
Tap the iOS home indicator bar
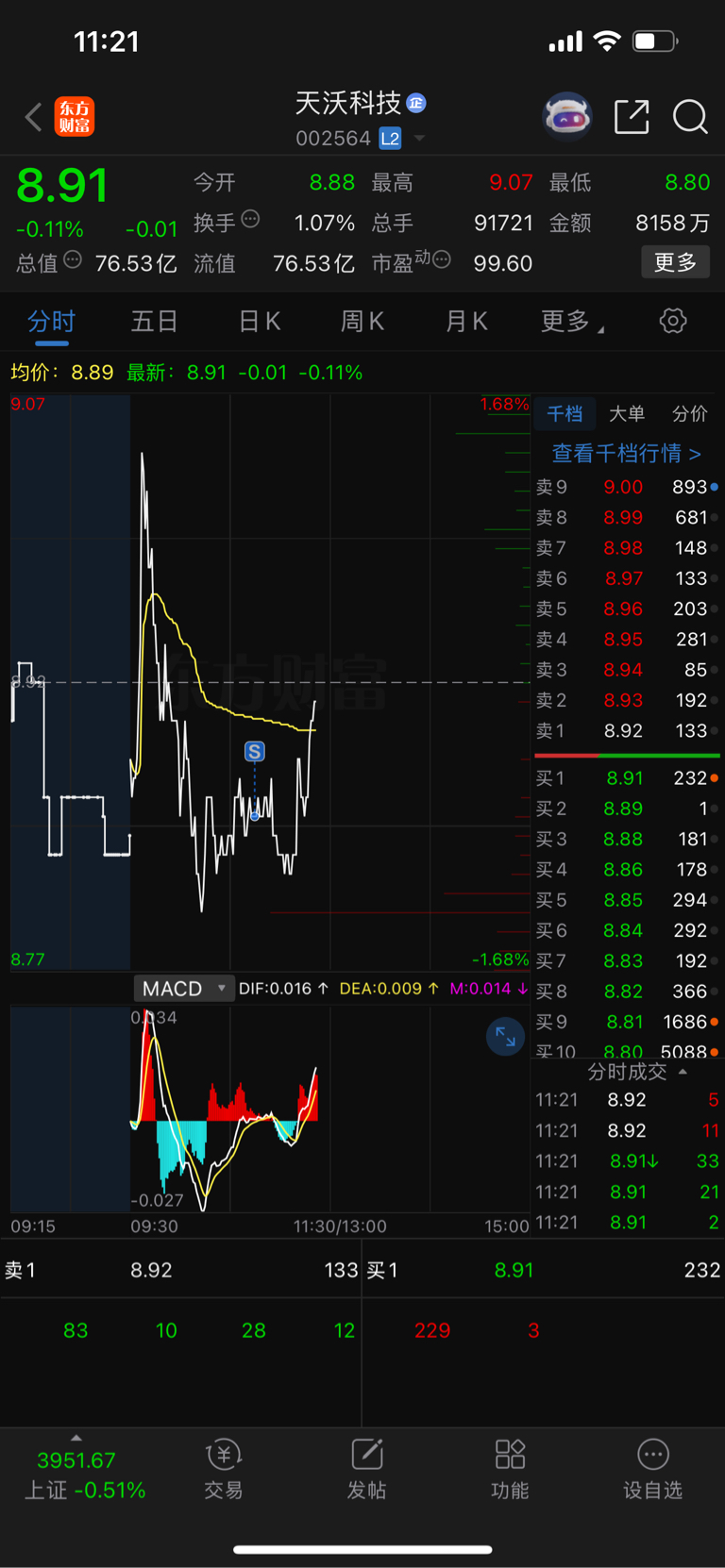pyautogui.click(x=362, y=1549)
